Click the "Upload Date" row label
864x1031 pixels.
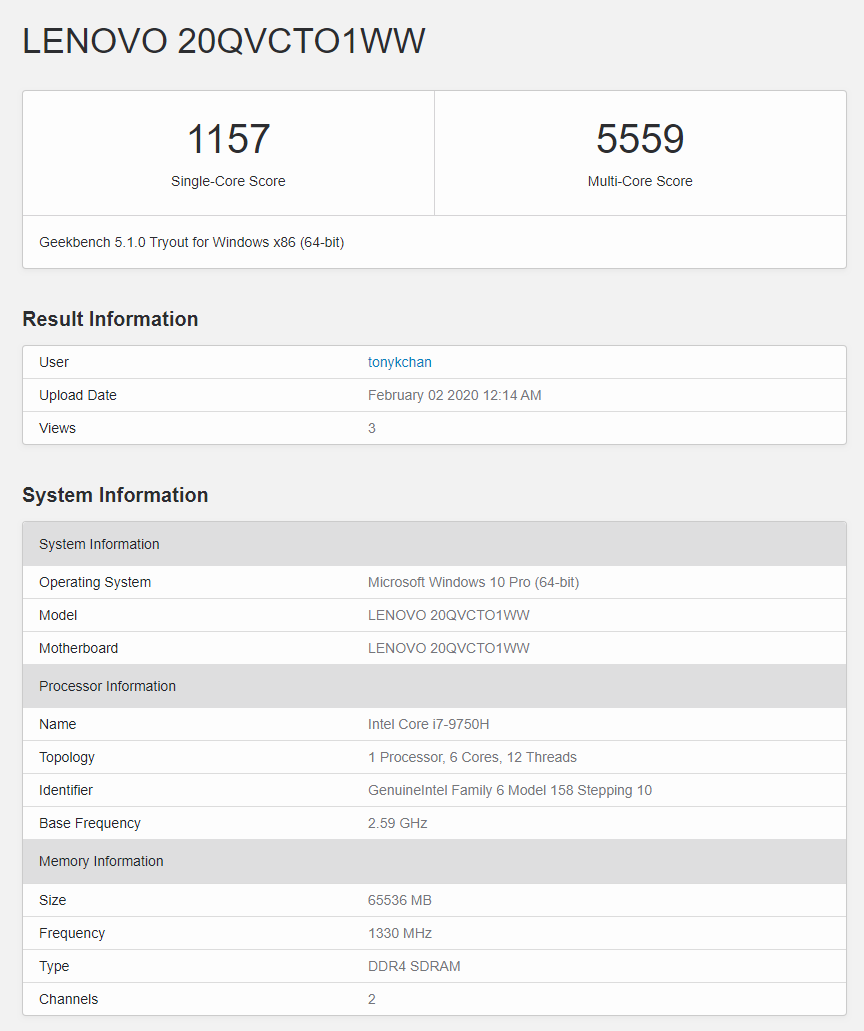(78, 395)
